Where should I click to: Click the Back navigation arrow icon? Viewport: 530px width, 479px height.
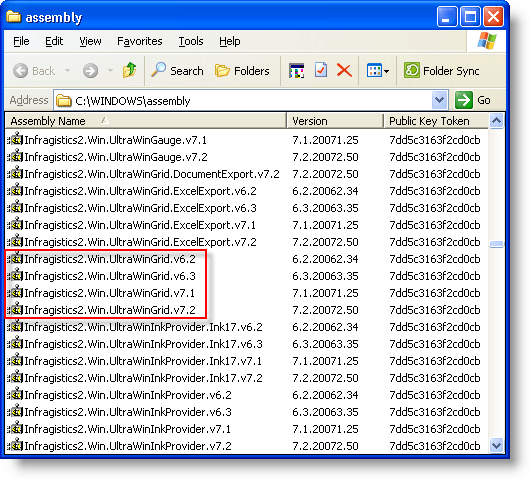point(21,71)
